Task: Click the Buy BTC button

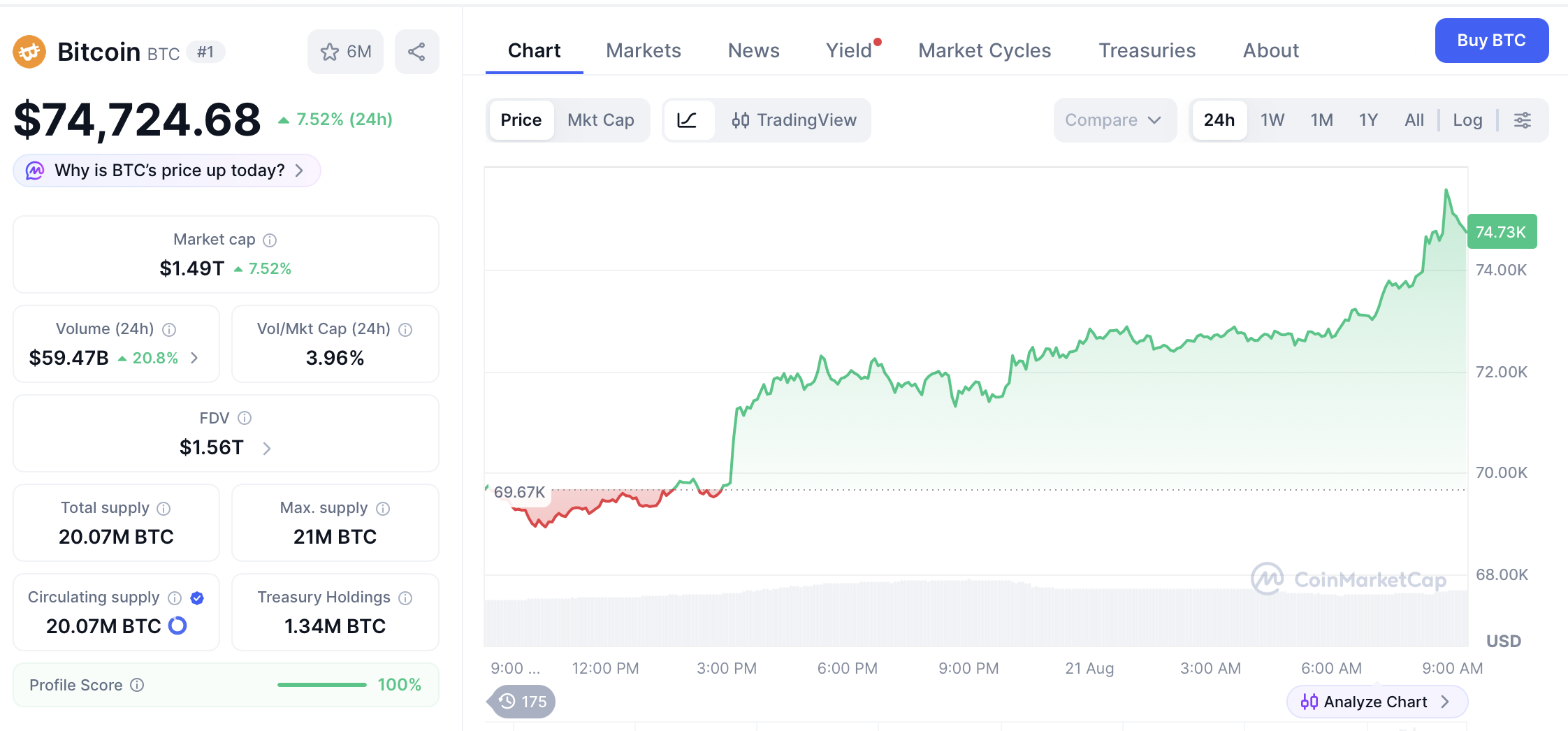Action: point(1491,41)
